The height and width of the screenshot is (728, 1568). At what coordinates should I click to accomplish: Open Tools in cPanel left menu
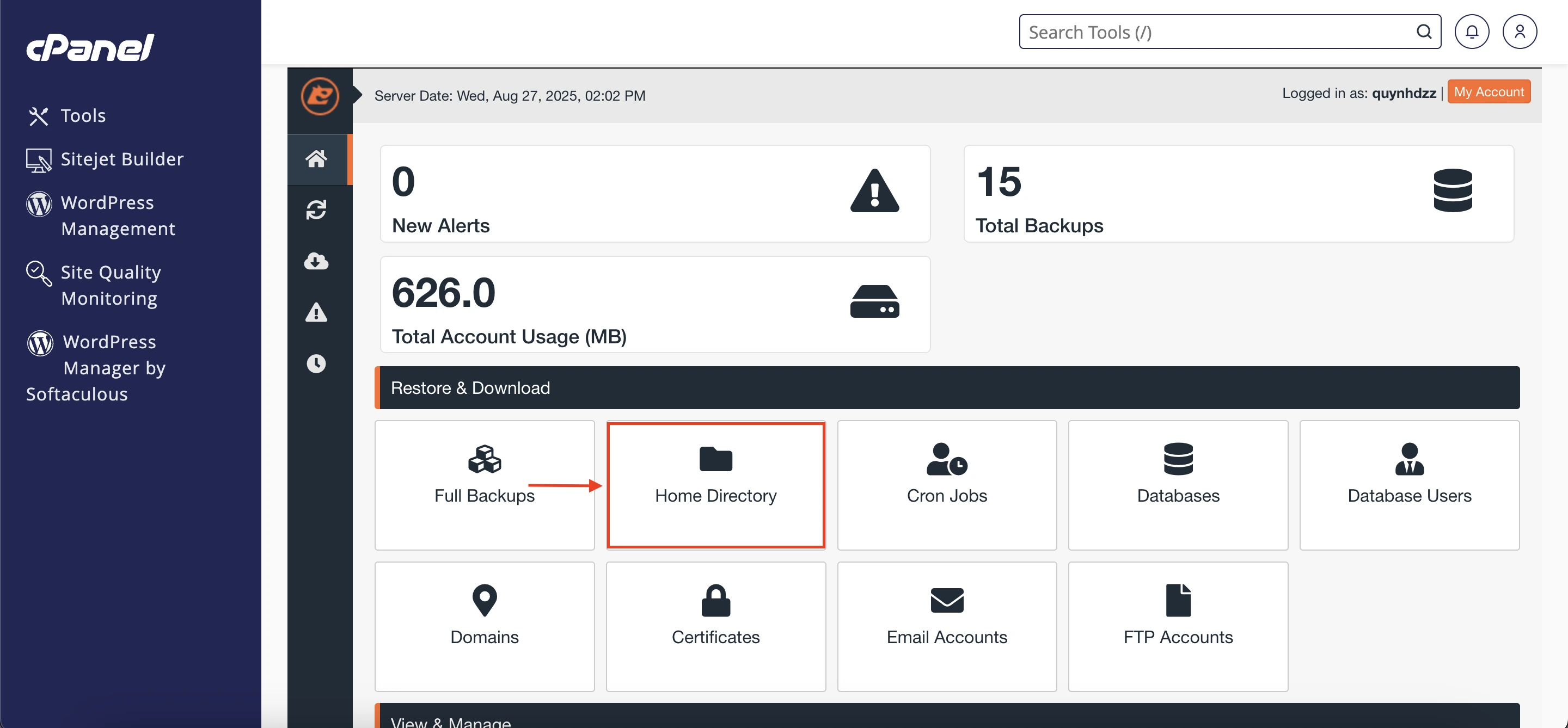(83, 115)
